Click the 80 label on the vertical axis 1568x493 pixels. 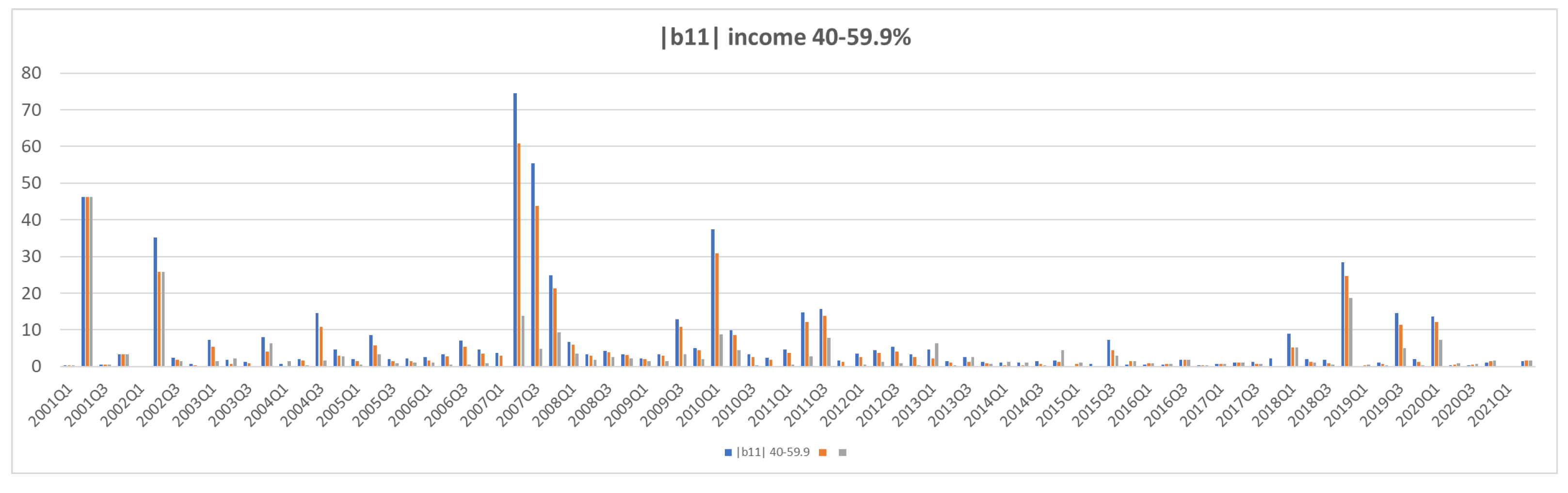coord(31,73)
